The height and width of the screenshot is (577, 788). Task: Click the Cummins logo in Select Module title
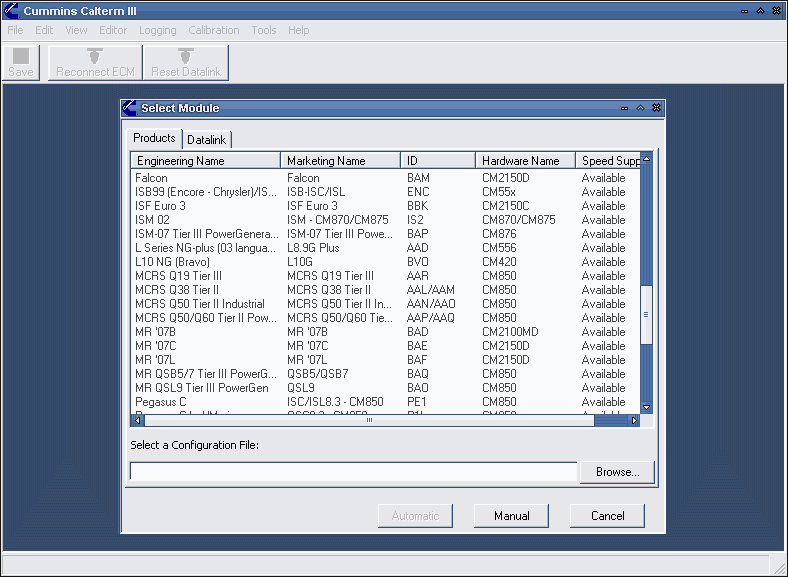pyautogui.click(x=130, y=108)
